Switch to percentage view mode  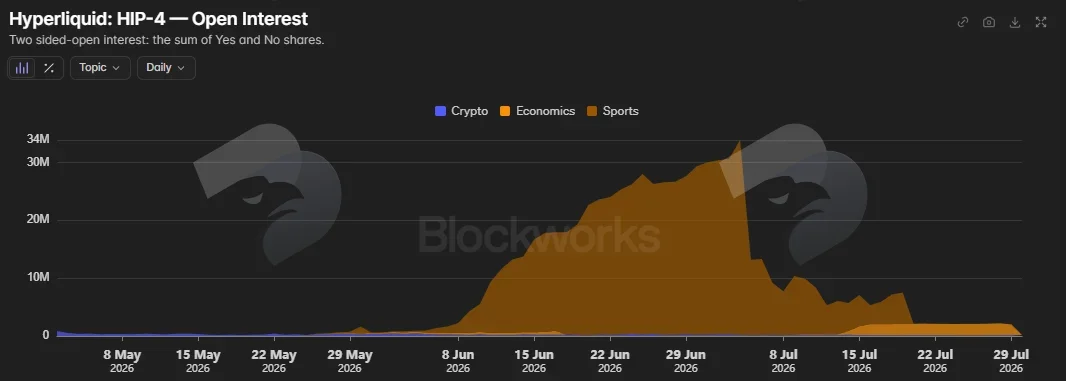(49, 68)
